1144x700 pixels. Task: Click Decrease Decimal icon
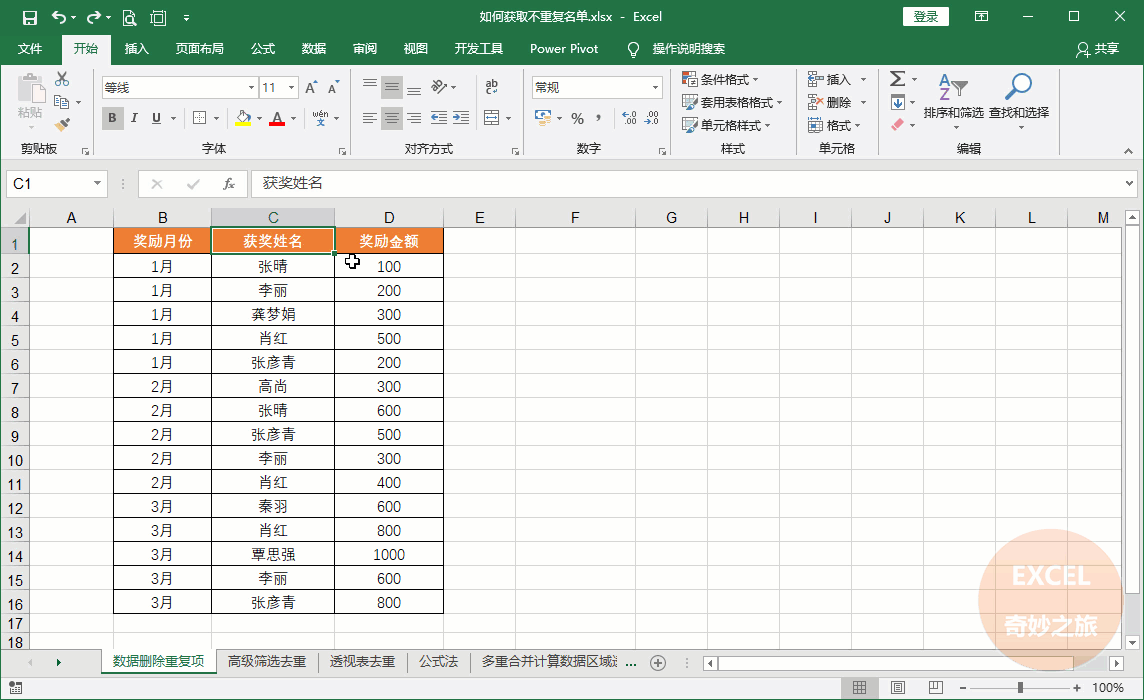(x=652, y=118)
